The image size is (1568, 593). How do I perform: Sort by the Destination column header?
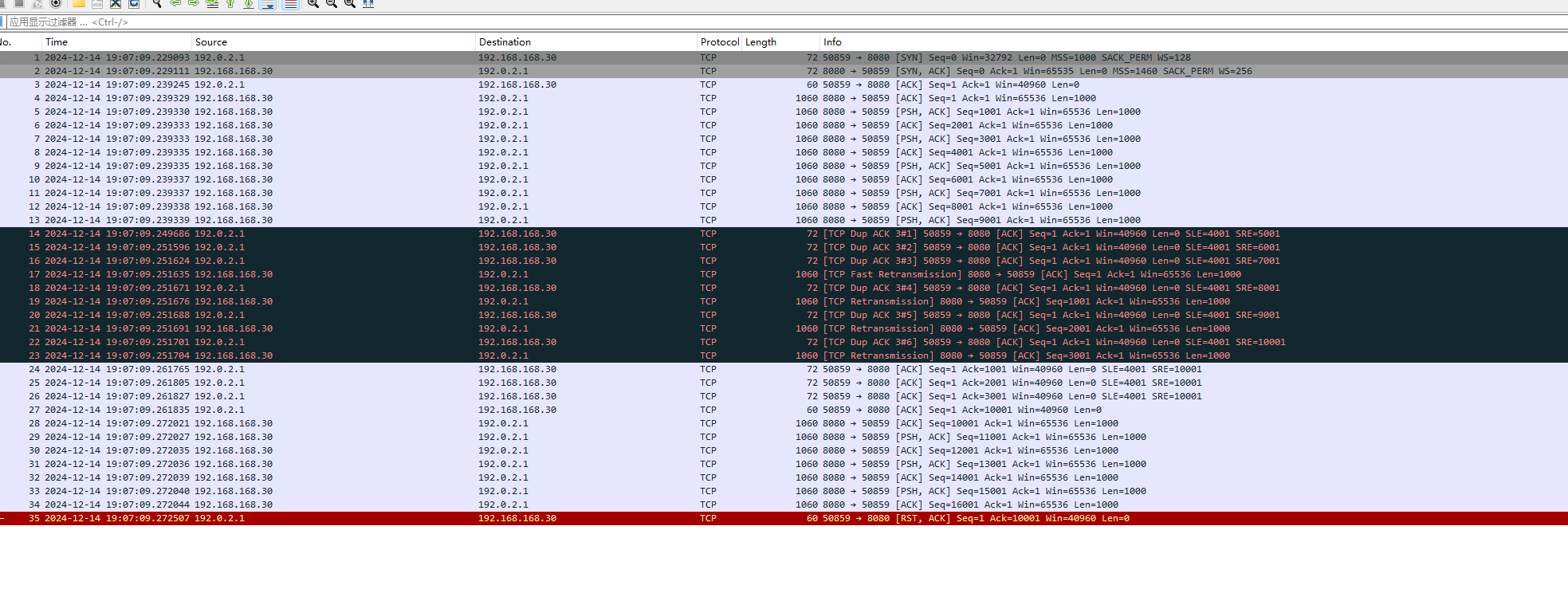[x=586, y=41]
